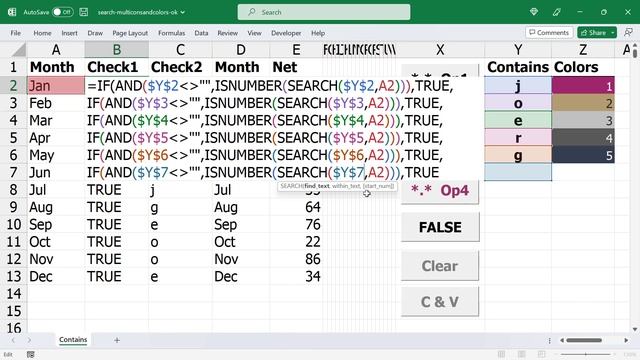Click the Microsoft 365 diamond icon
The height and width of the screenshot is (360, 640).
533,12
